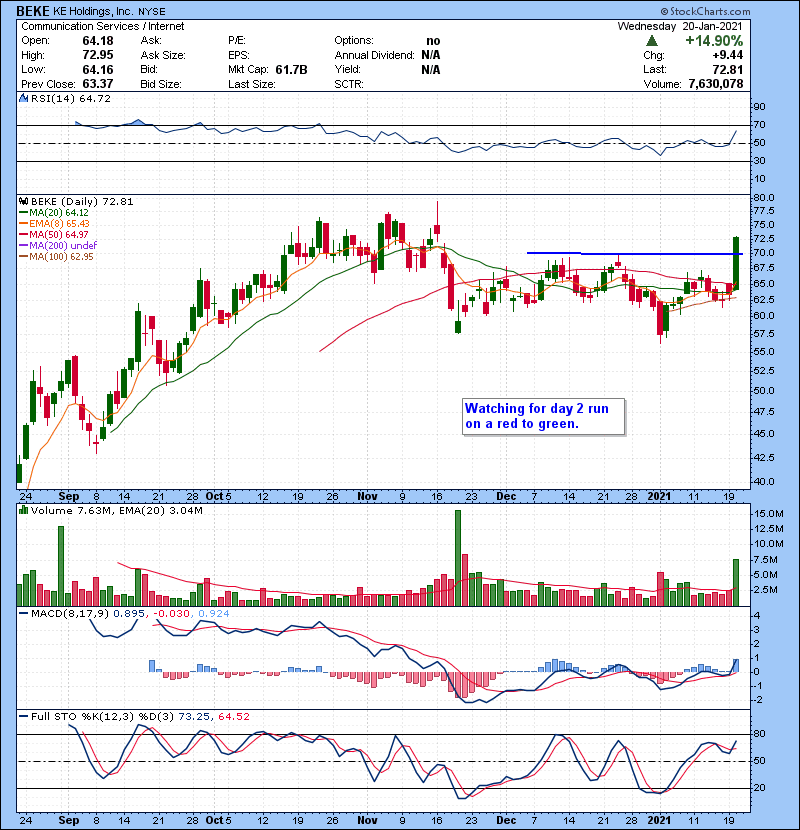
Task: Click the SCTR label
Action: coord(349,84)
